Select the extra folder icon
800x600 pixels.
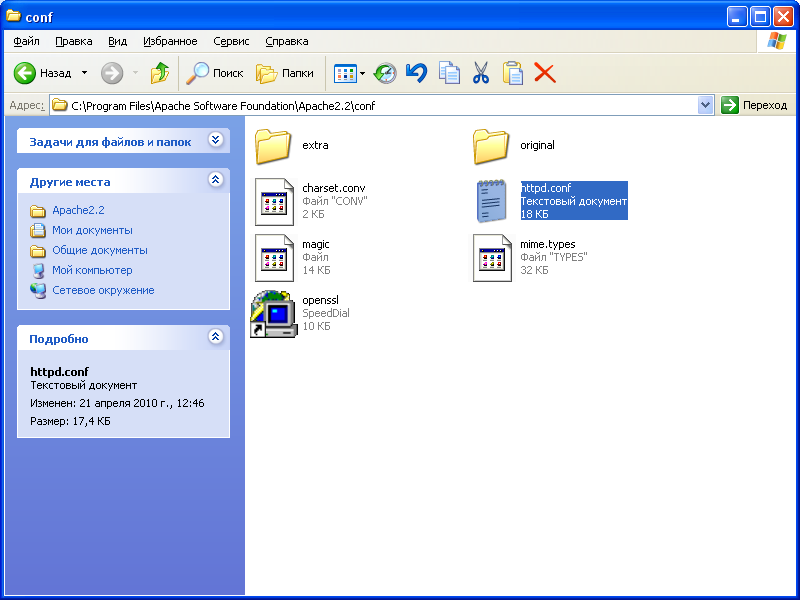tap(273, 146)
